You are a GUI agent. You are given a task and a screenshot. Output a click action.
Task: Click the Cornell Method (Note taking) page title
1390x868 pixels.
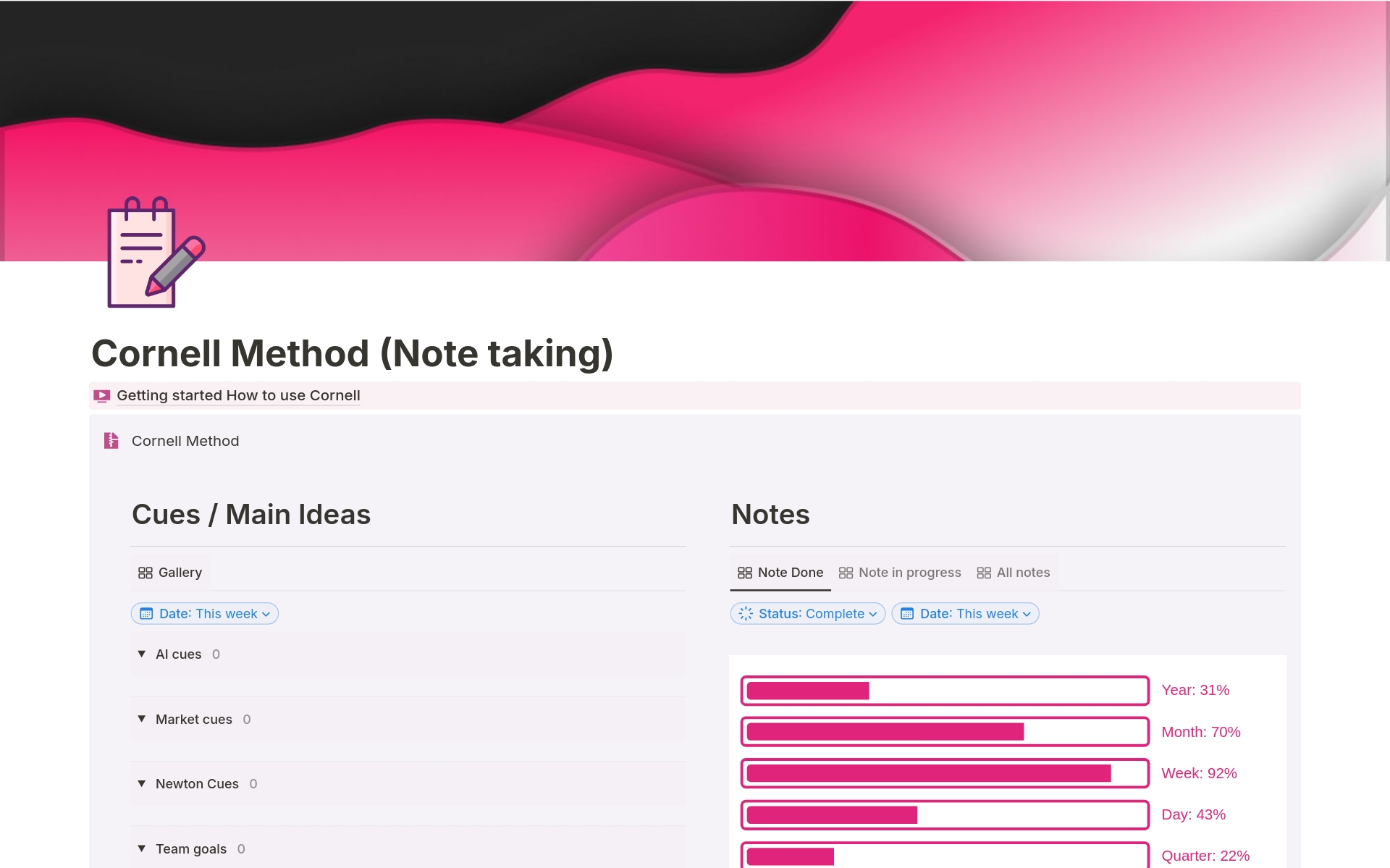point(352,353)
